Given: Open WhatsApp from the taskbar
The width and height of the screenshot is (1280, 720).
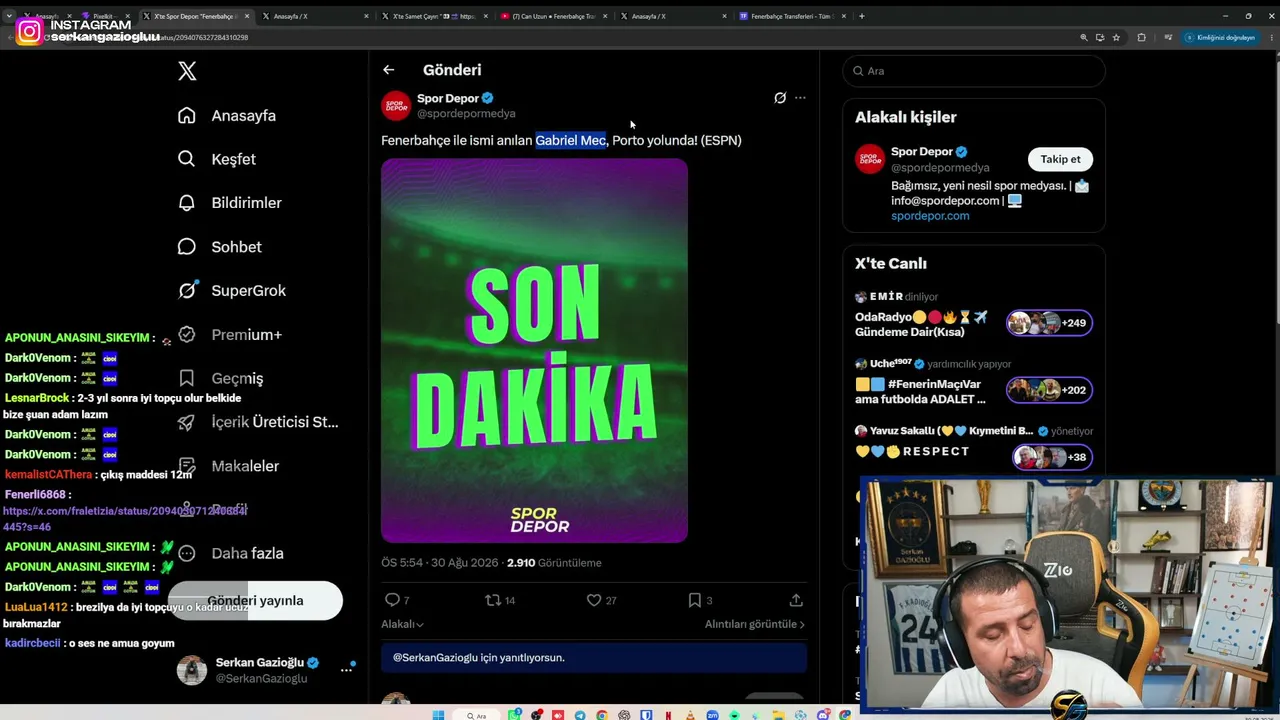Looking at the screenshot, I should 515,715.
